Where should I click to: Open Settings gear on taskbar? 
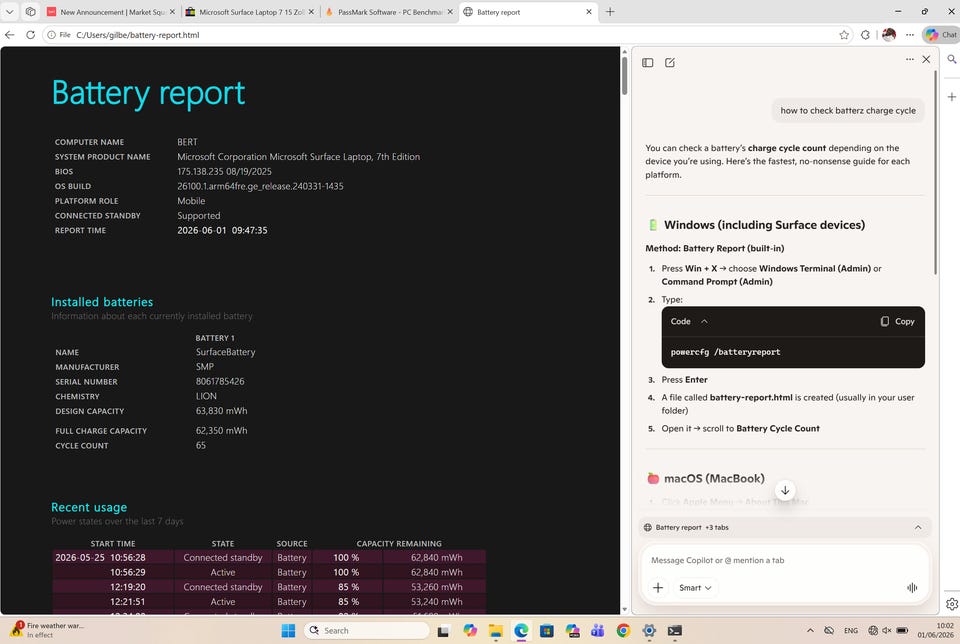coord(649,631)
